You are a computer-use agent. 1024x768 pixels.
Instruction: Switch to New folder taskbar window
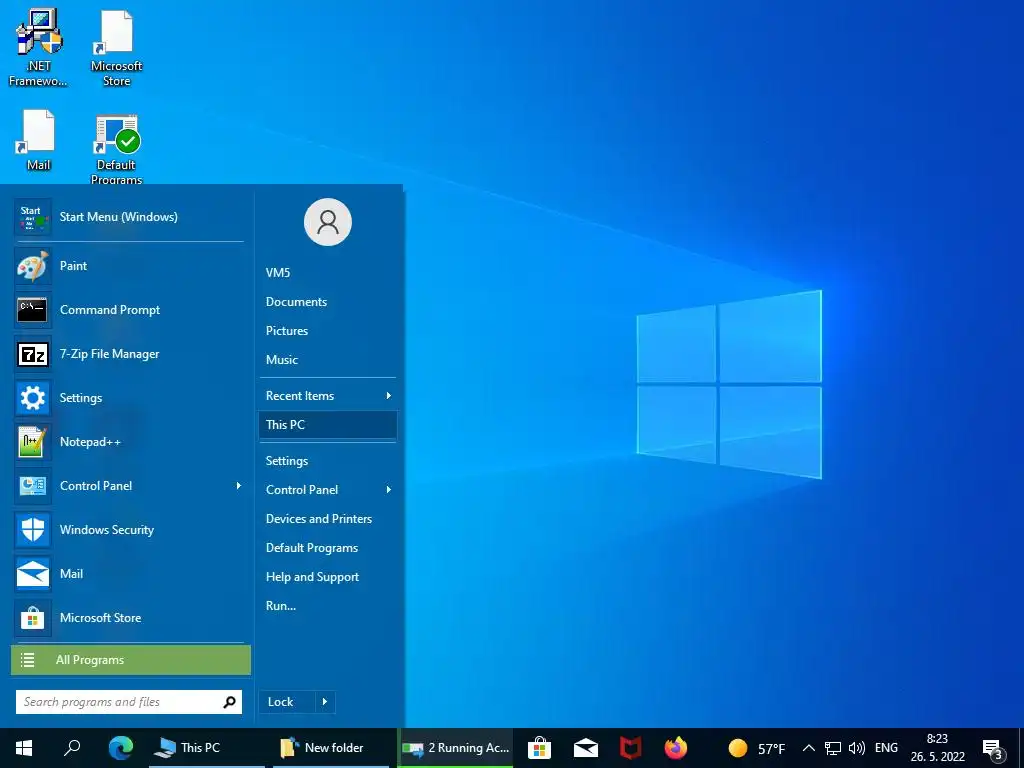(331, 748)
